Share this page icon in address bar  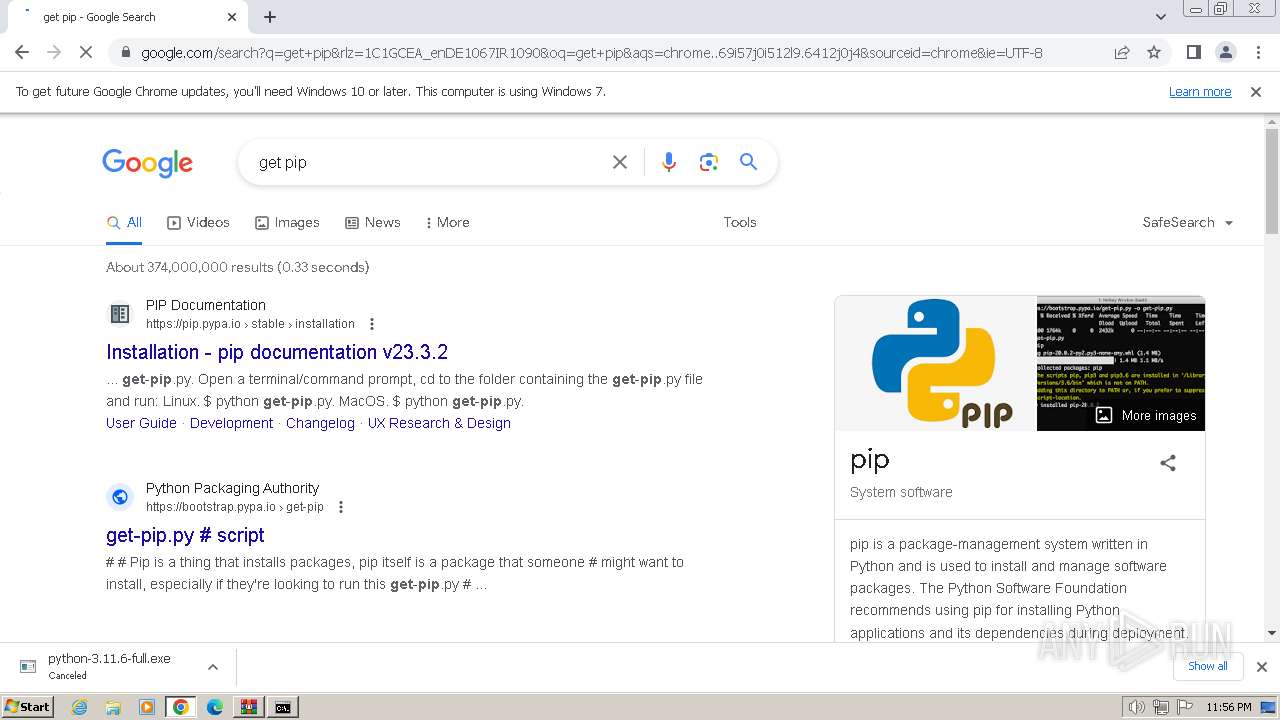[1122, 53]
